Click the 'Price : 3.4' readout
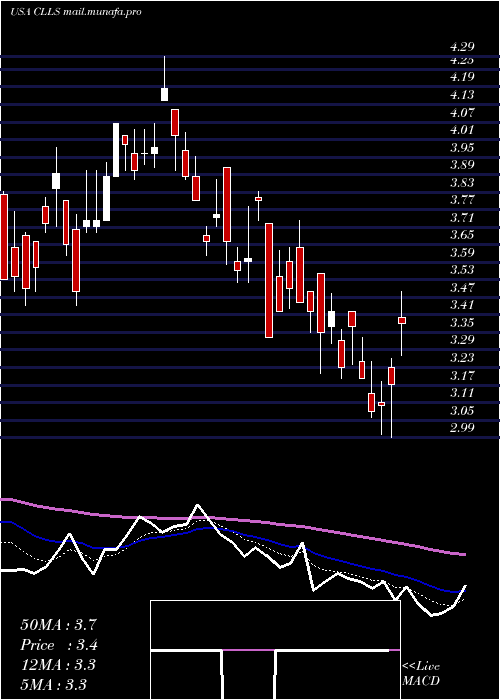 pos(58,645)
